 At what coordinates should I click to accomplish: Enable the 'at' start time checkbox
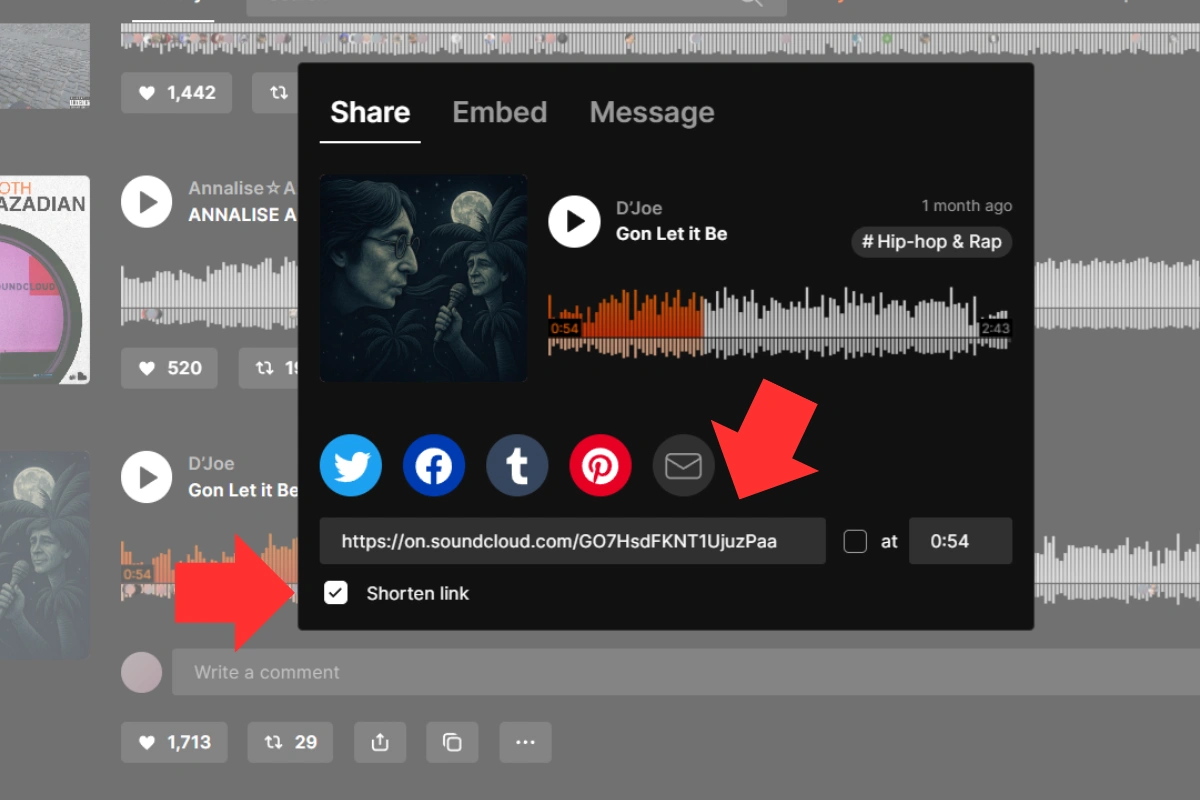click(x=855, y=541)
